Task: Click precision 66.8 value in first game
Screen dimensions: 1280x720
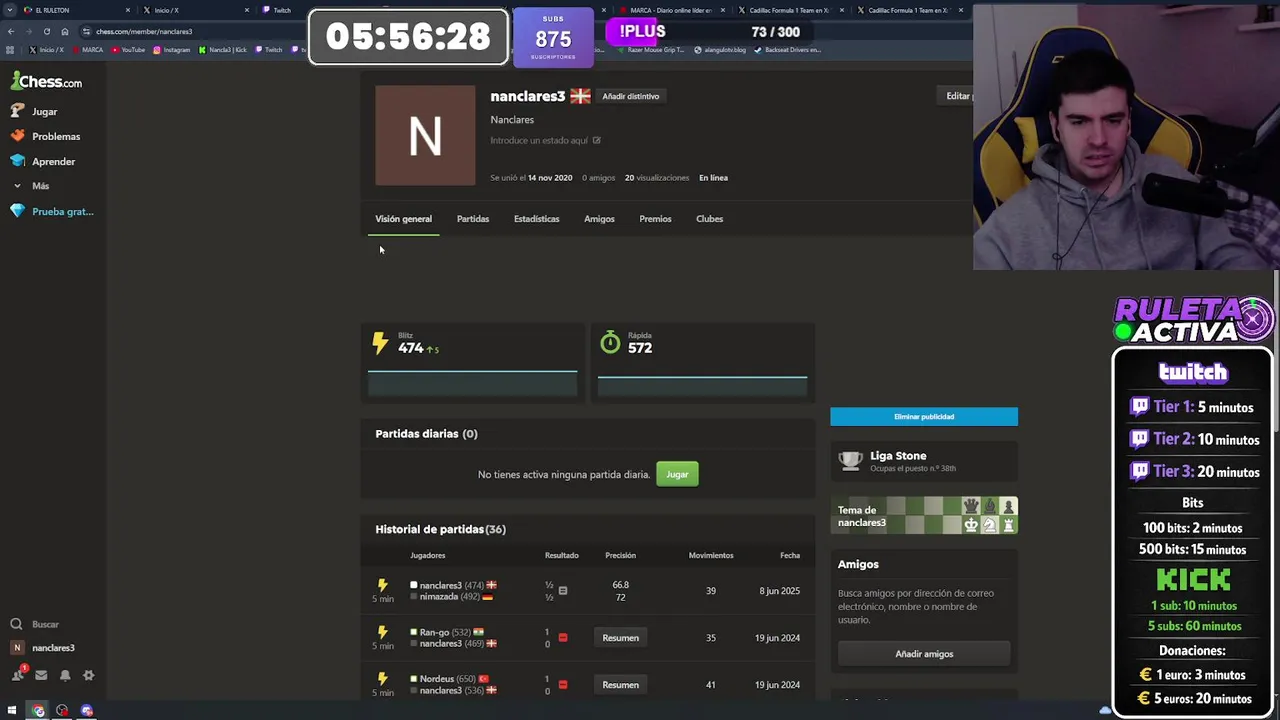Action: [620, 585]
